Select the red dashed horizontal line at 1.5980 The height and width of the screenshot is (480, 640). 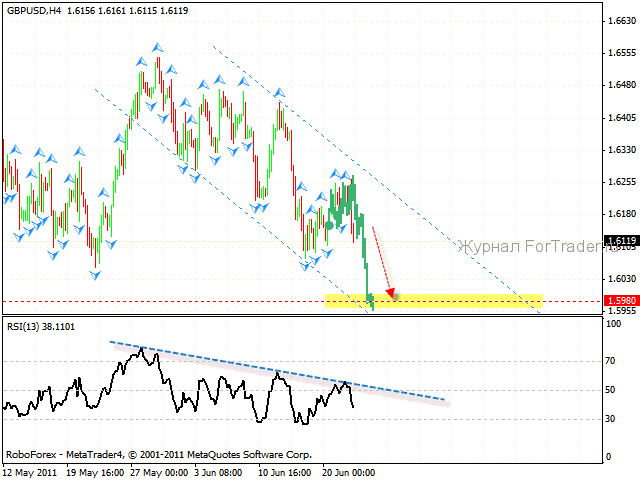[x=302, y=302]
